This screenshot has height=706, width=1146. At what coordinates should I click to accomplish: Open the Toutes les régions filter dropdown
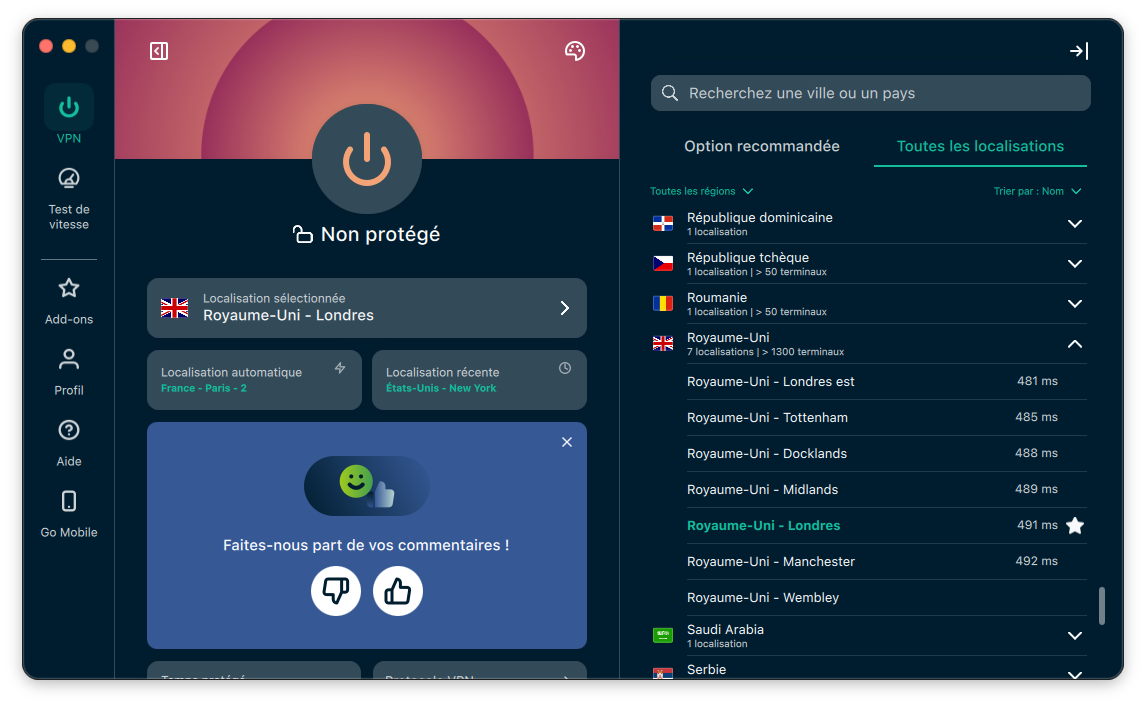click(x=701, y=191)
